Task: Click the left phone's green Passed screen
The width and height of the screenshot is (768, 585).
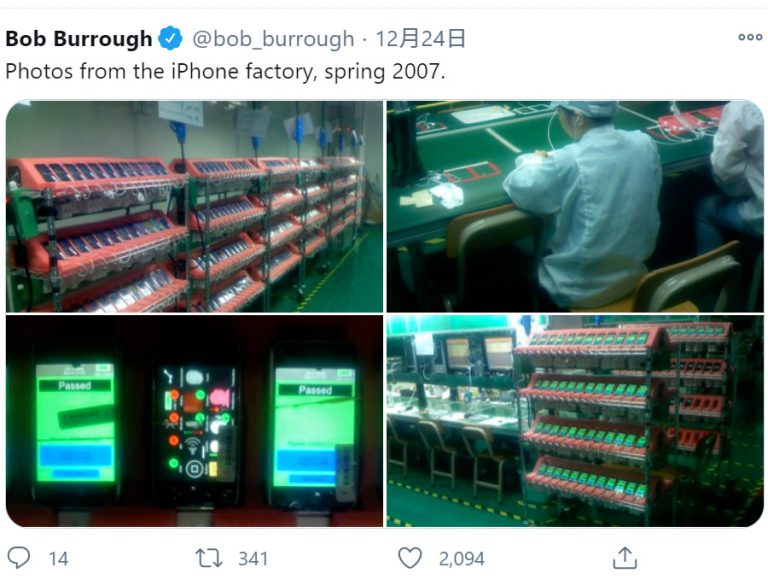Action: coord(75,422)
